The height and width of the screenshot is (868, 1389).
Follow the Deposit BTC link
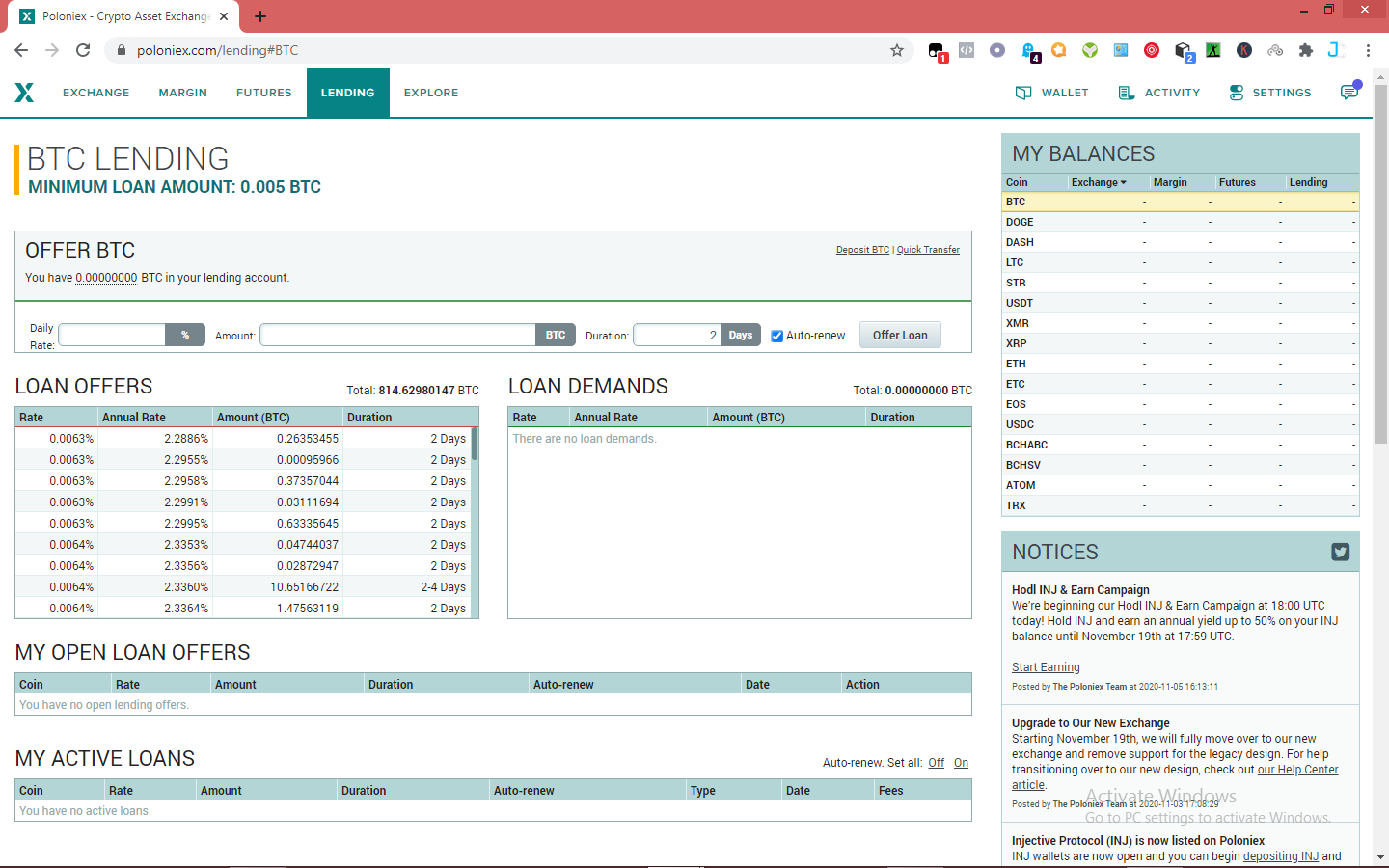click(x=862, y=250)
